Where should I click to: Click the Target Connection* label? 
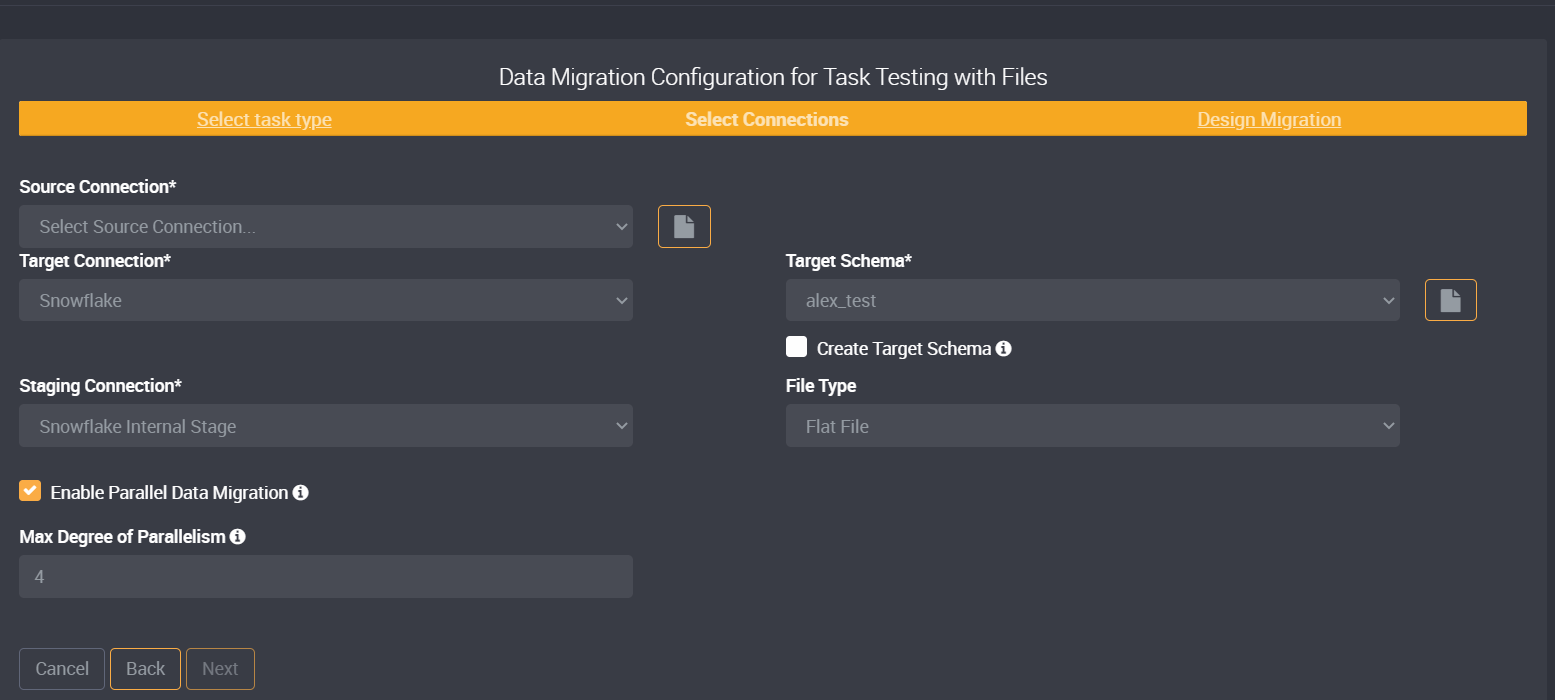click(95, 261)
